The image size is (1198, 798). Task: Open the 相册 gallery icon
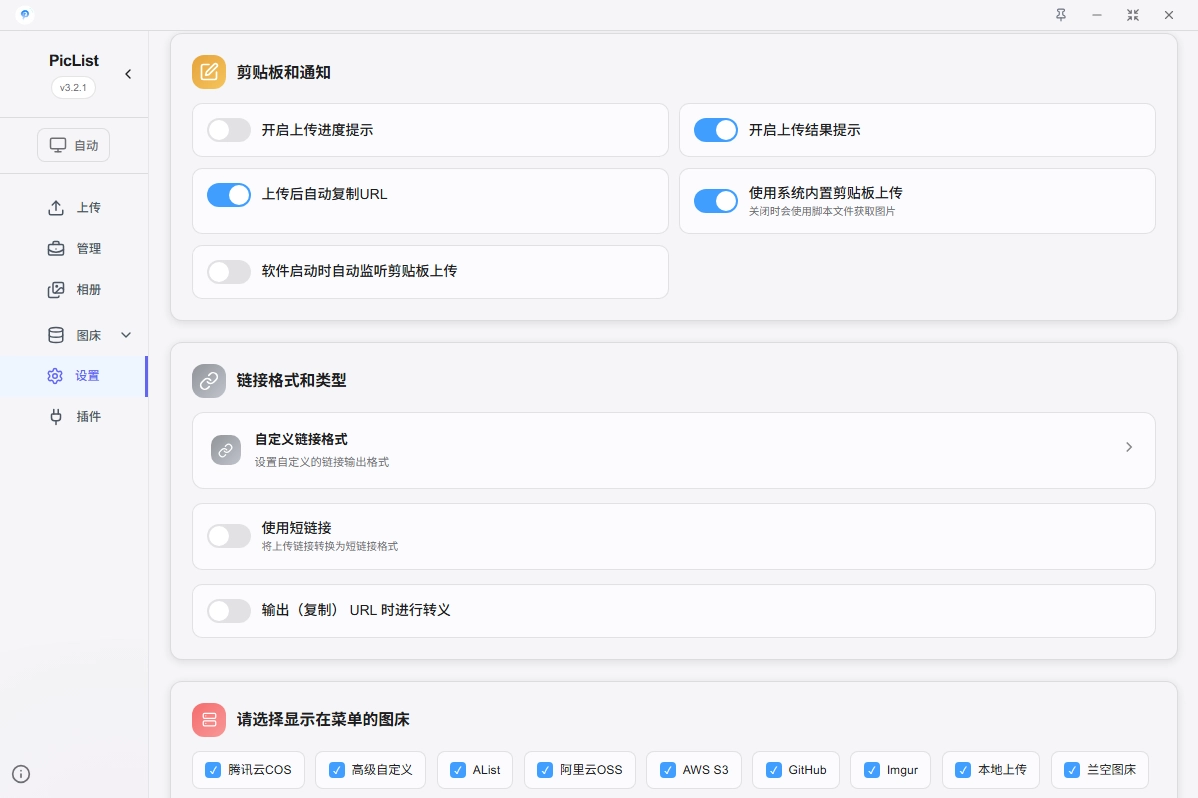[56, 290]
